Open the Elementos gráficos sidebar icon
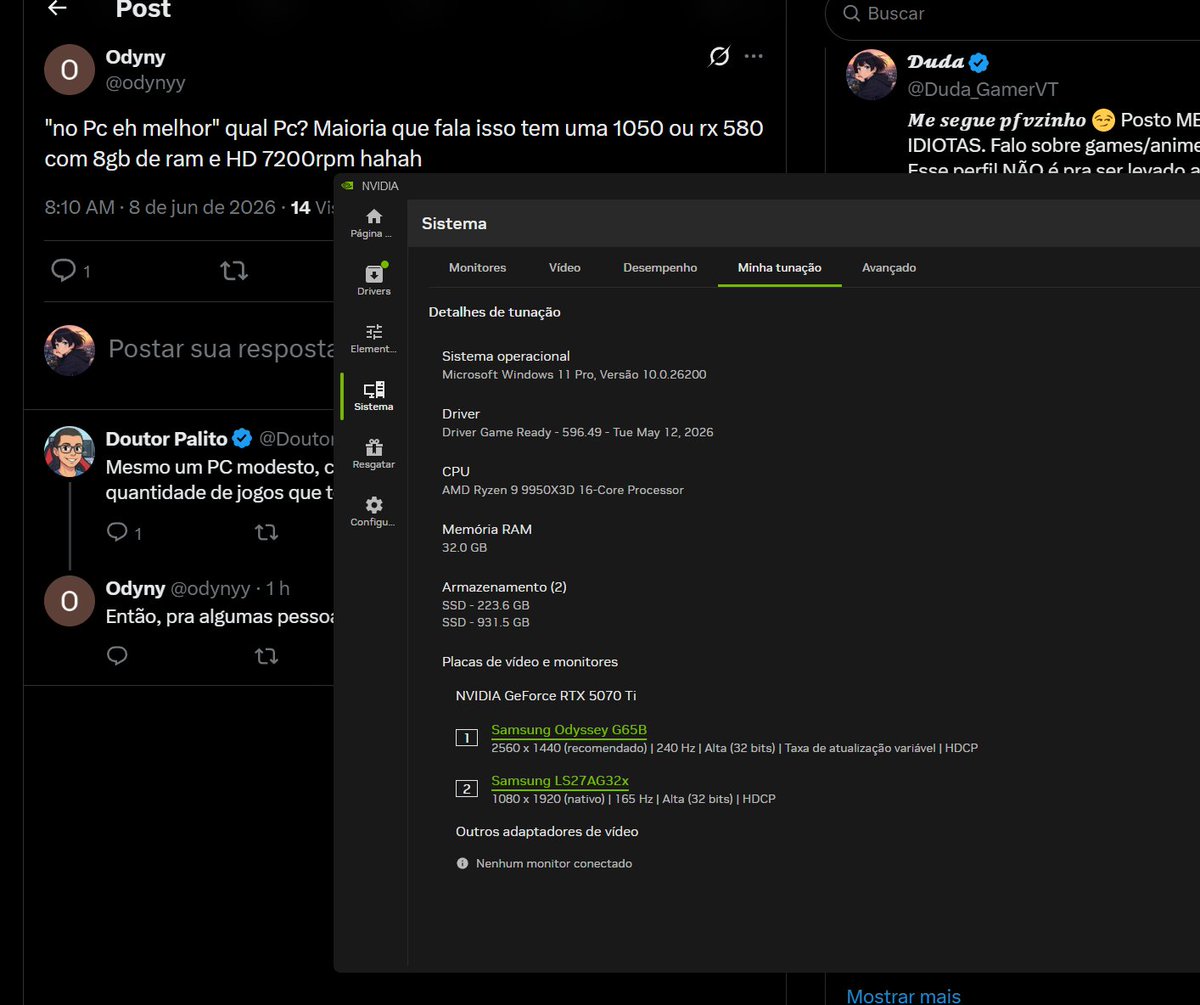 tap(374, 339)
